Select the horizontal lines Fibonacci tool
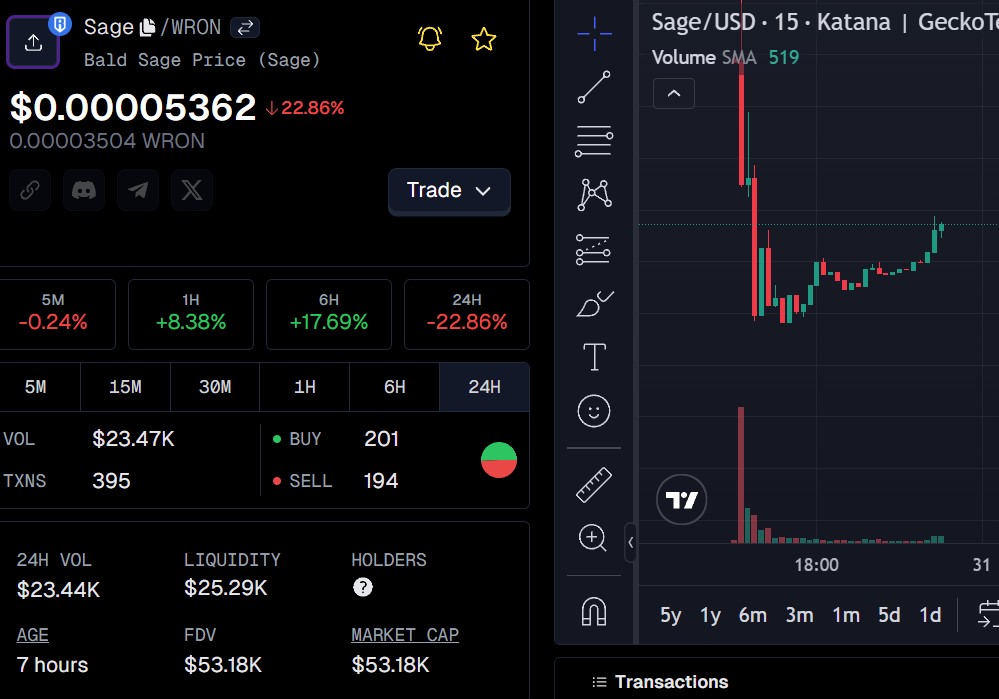 pos(594,141)
